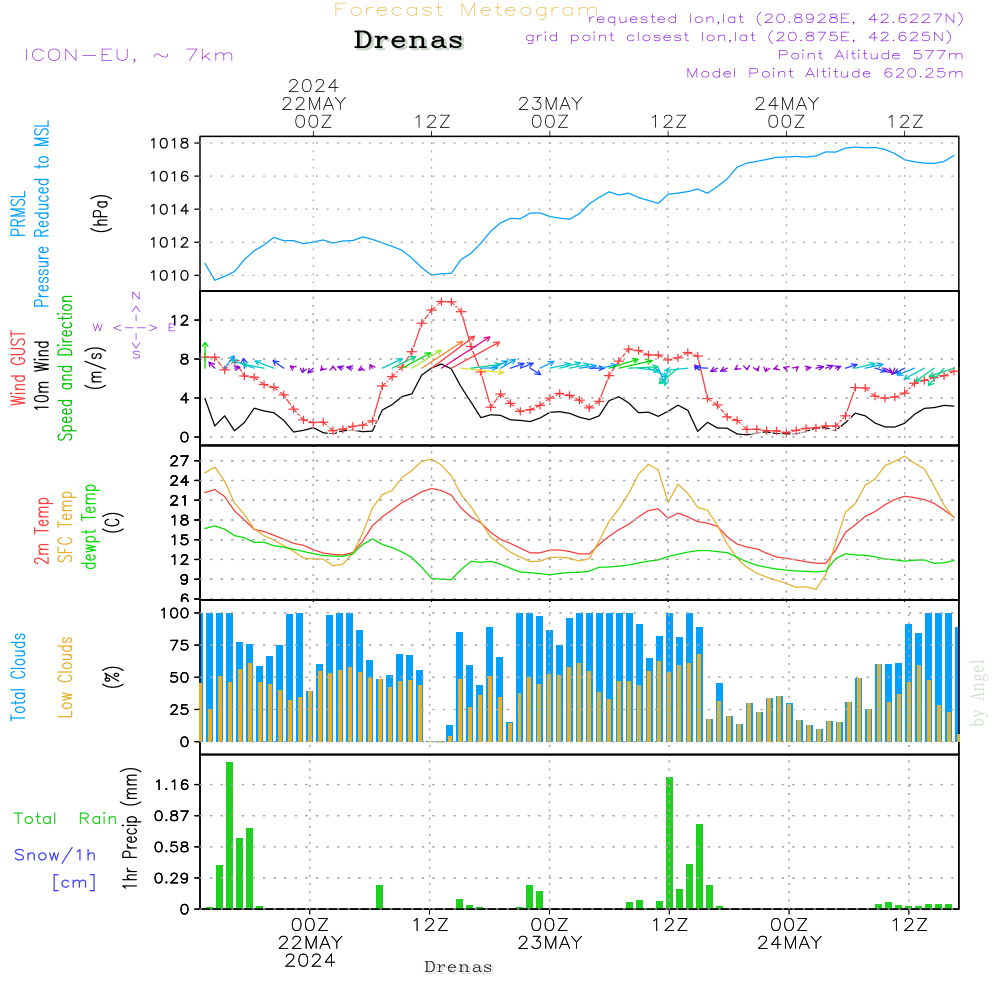Click the green upward wind arrow at left edge

click(x=205, y=354)
